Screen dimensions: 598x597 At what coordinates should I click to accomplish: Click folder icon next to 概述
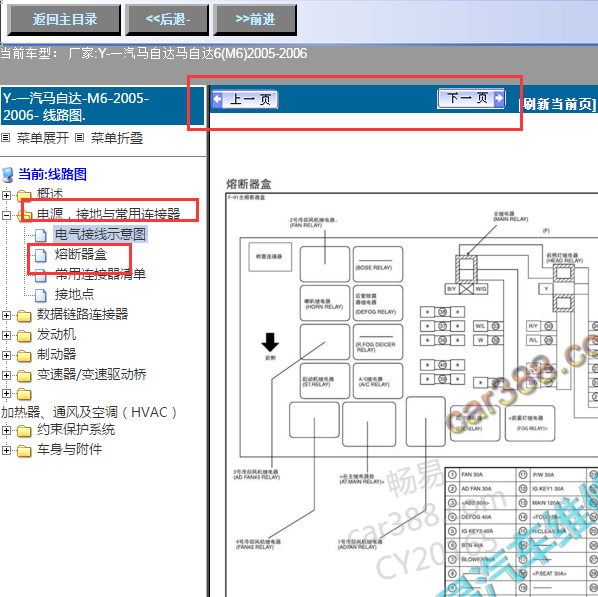pyautogui.click(x=24, y=196)
